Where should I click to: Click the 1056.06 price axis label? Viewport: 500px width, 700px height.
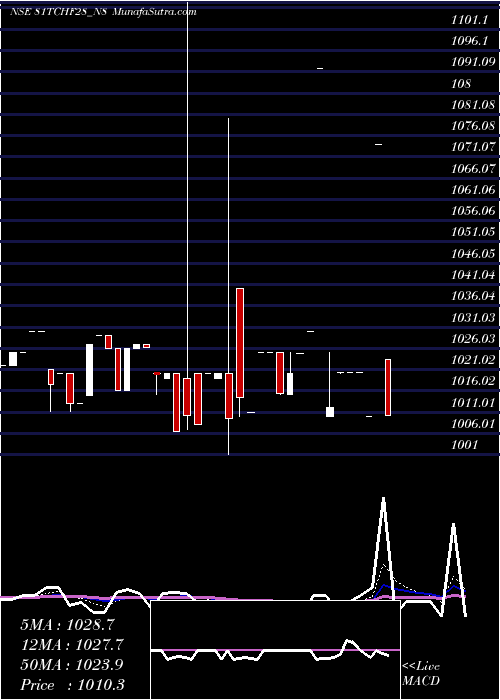point(473,211)
